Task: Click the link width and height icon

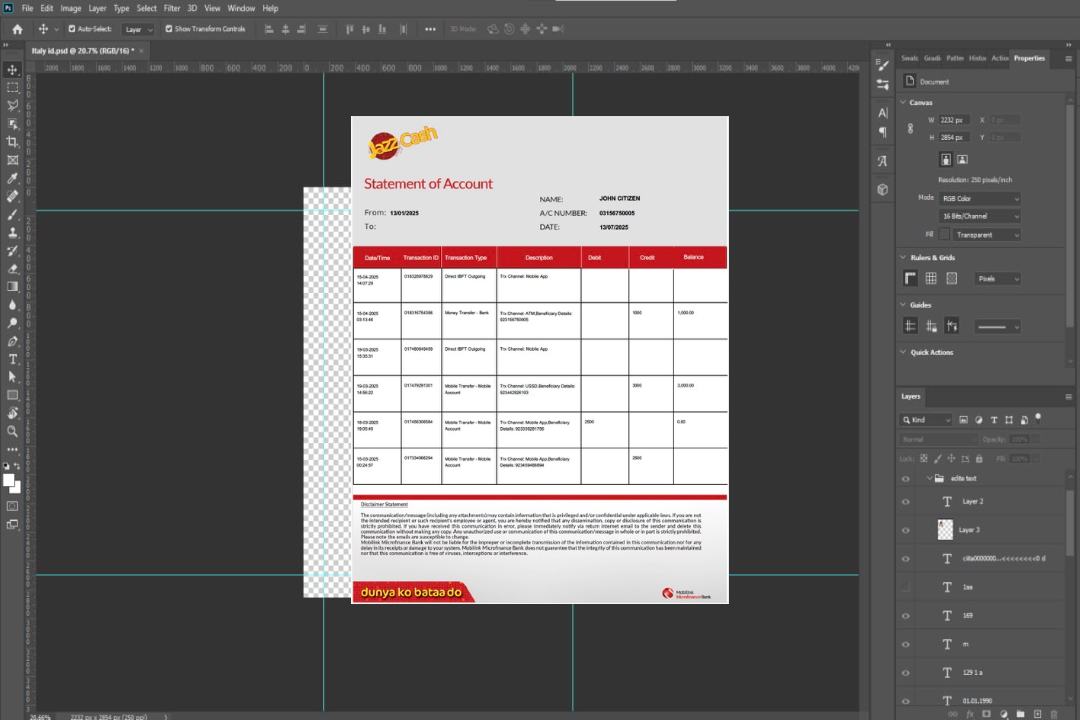Action: pos(911,128)
